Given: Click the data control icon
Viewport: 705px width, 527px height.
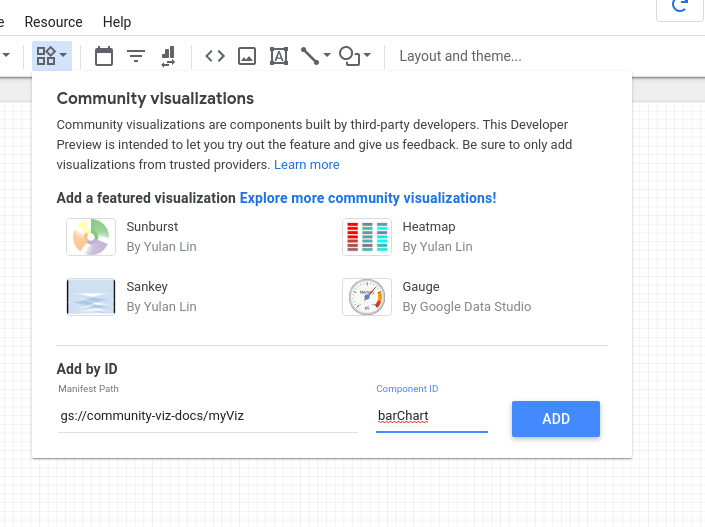Looking at the screenshot, I should [167, 56].
